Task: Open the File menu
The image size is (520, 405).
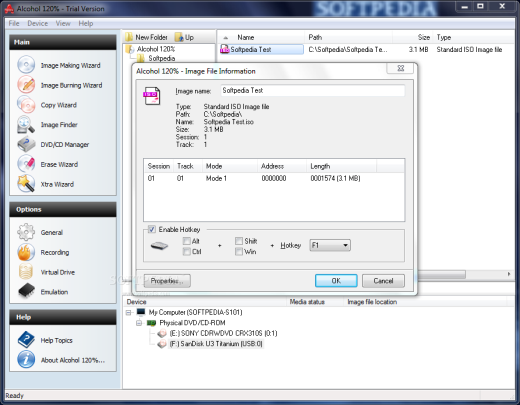Action: (x=14, y=23)
